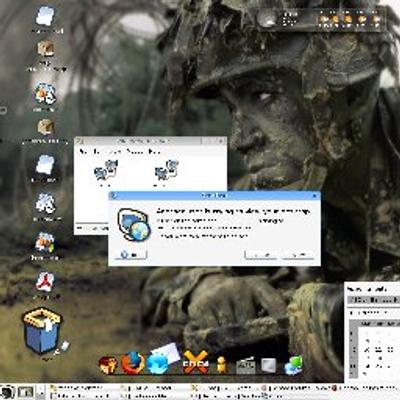Open the blue trash bin on the desktop
Viewport: 400px width, 400px height.
(42, 332)
